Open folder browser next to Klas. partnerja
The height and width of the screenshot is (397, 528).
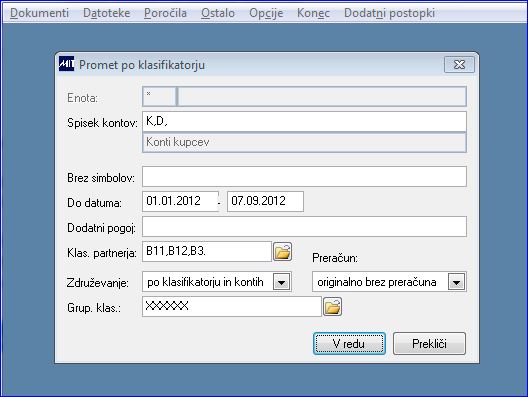pyautogui.click(x=283, y=252)
